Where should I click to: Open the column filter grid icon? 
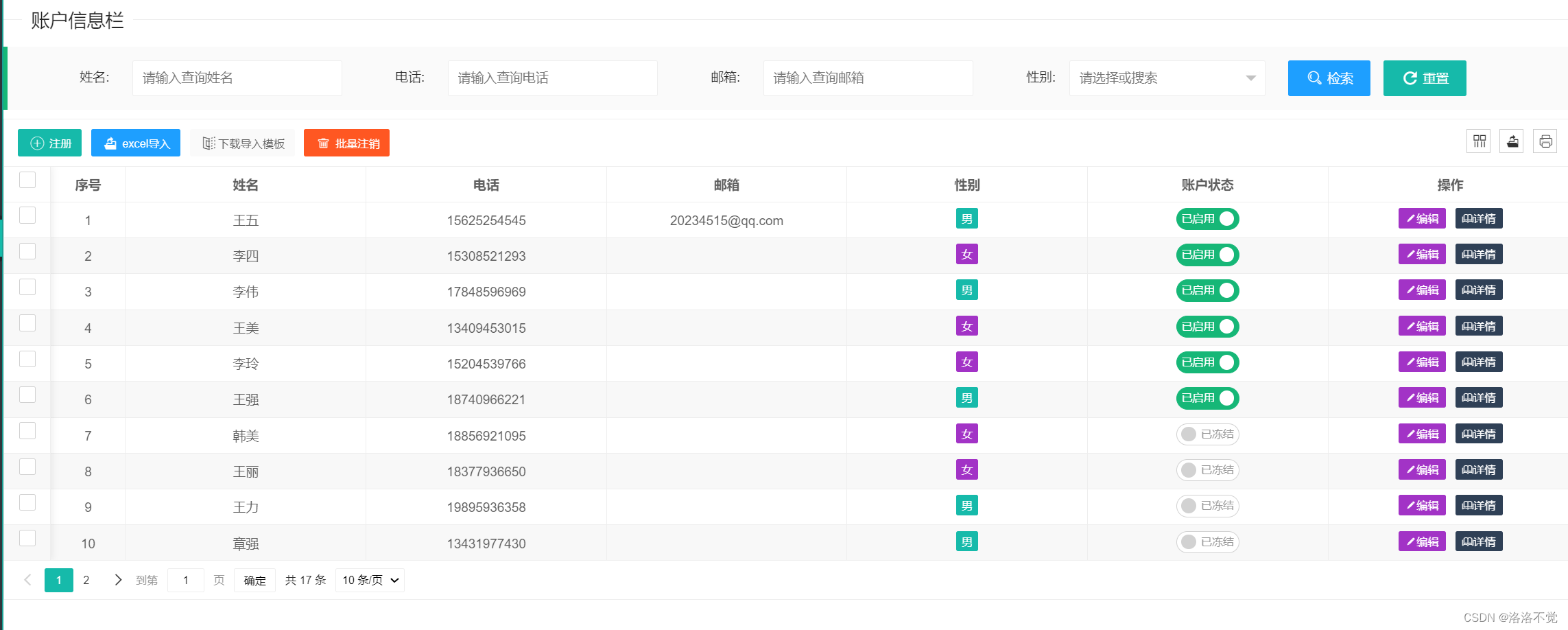tap(1479, 141)
